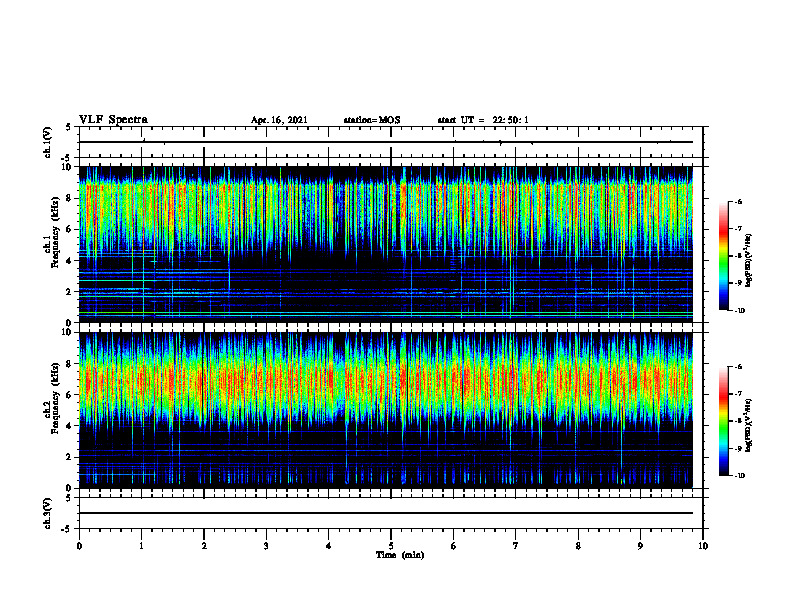Click the "2" kHz tick of ch.1 spectrogram
Screen dimensions: 792x612
(x=70, y=292)
